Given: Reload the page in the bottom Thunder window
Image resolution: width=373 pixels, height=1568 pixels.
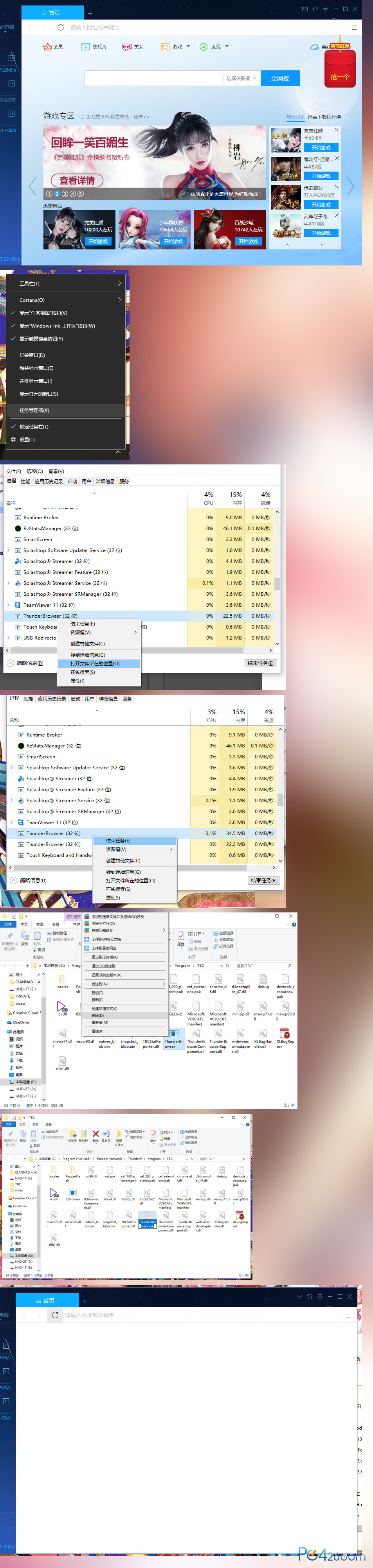Looking at the screenshot, I should pos(55,1315).
